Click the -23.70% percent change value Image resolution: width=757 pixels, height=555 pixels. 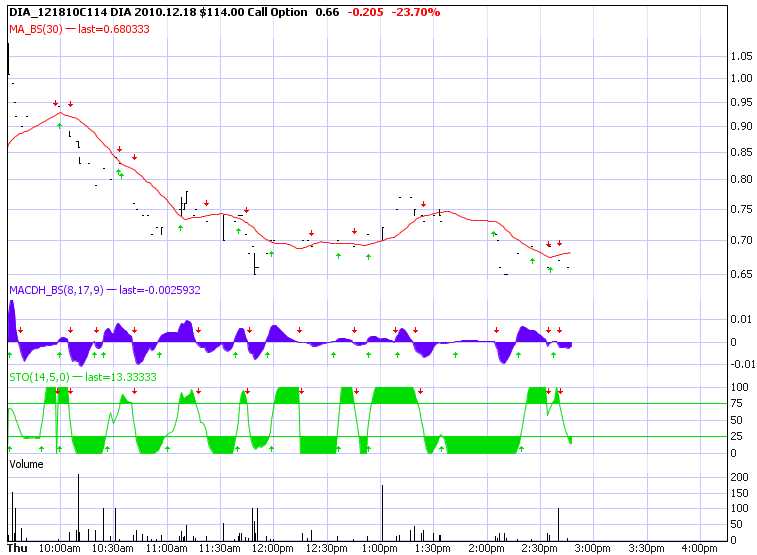[413, 12]
